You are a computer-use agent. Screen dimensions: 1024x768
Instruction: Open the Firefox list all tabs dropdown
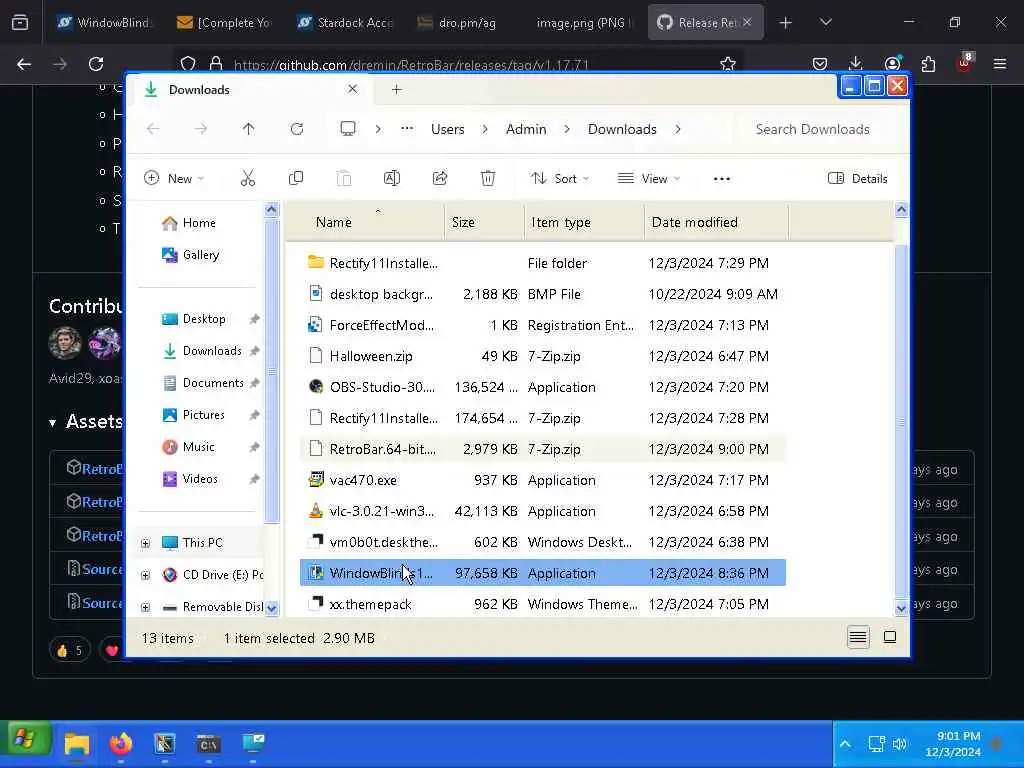tap(825, 22)
